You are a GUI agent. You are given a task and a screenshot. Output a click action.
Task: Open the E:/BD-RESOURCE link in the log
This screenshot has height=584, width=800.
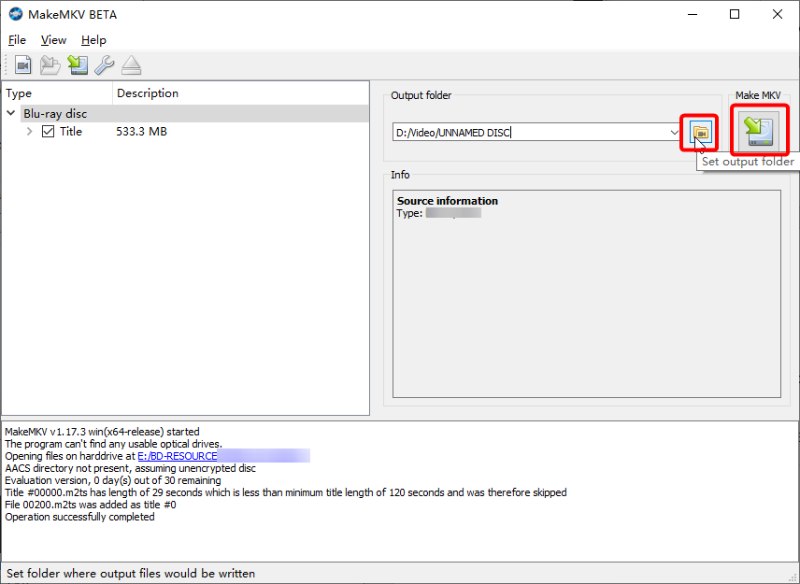pos(178,456)
